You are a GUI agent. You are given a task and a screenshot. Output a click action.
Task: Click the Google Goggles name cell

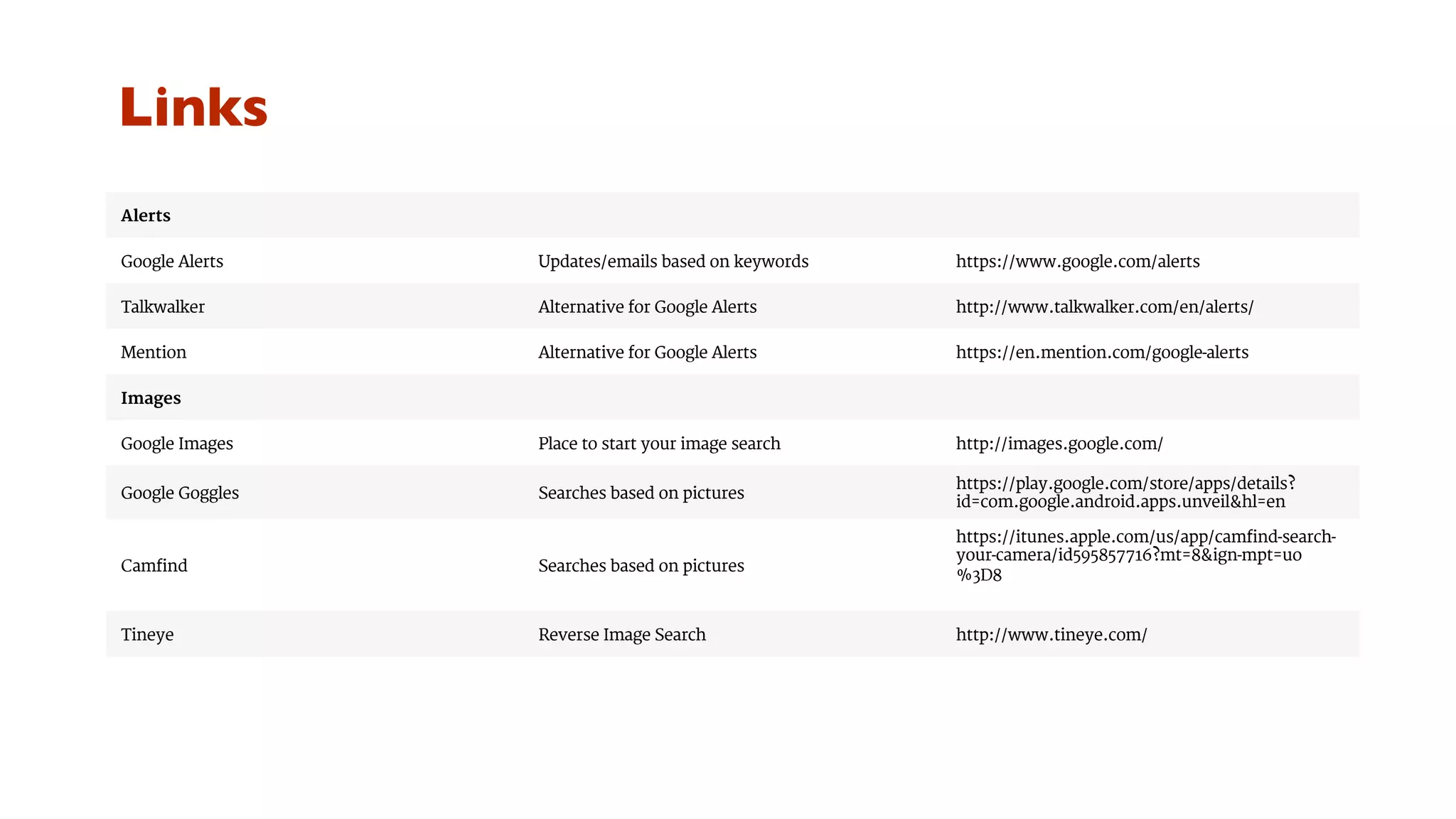[x=180, y=493]
